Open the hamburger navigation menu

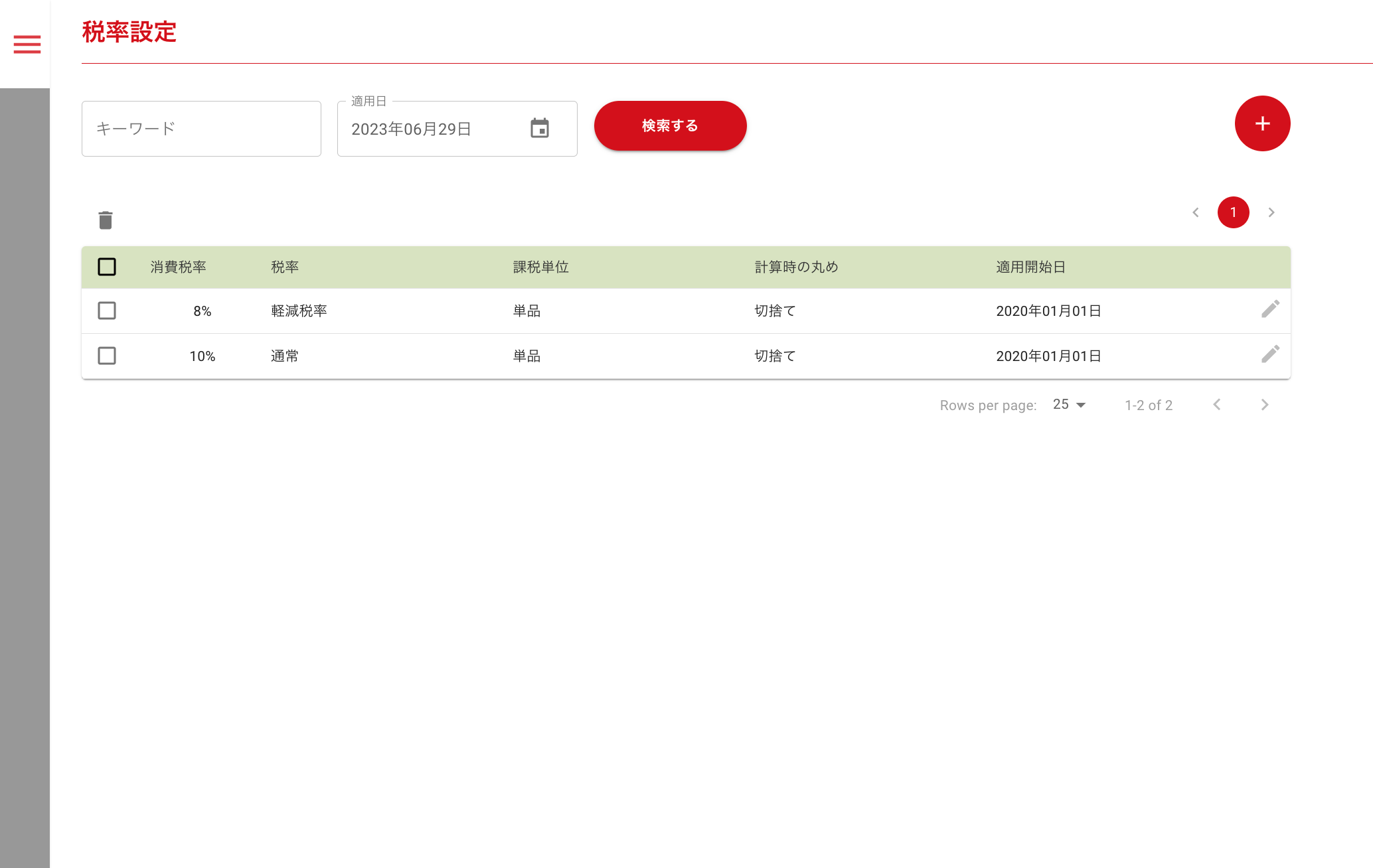pyautogui.click(x=27, y=44)
